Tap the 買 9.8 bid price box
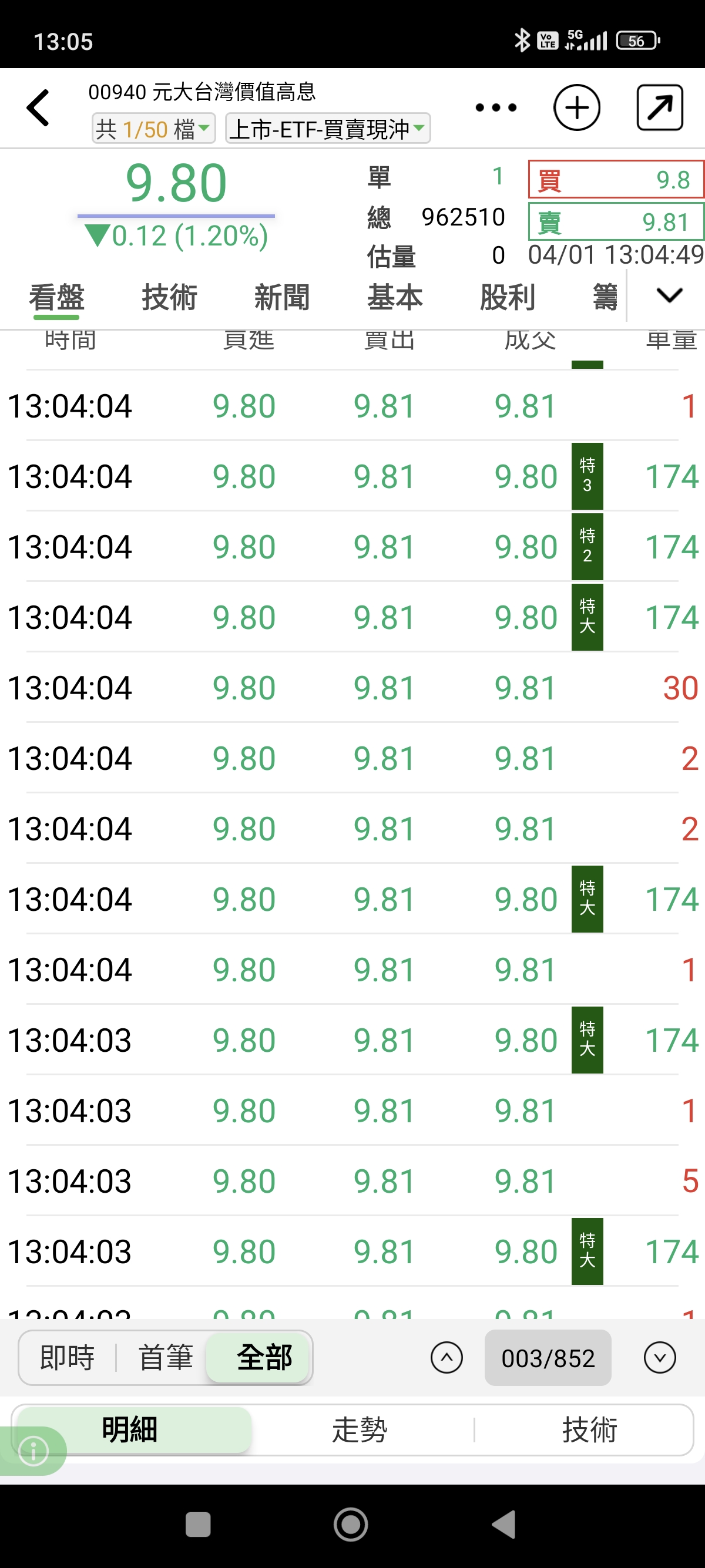705x1568 pixels. click(616, 180)
